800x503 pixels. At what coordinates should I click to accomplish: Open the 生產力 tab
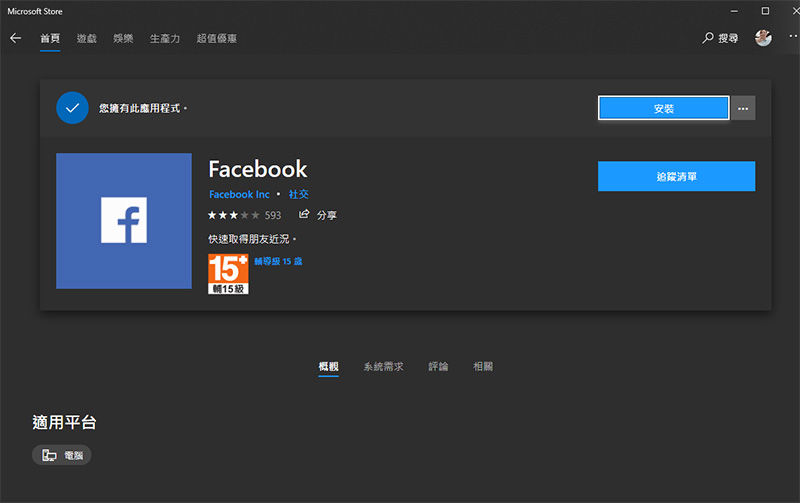pos(165,38)
